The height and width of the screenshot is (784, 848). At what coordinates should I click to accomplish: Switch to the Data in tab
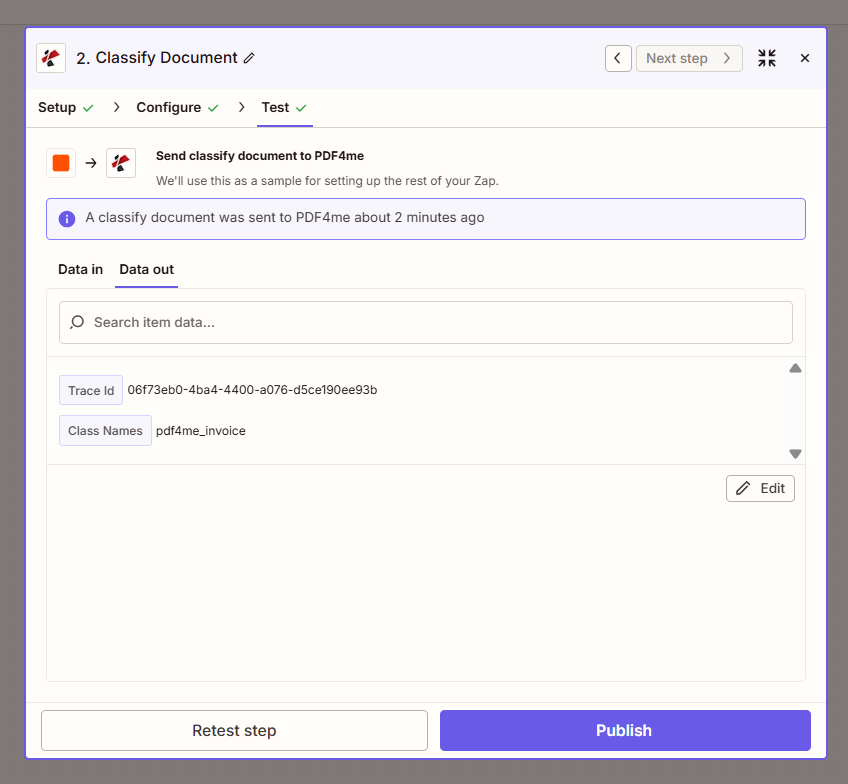[80, 269]
